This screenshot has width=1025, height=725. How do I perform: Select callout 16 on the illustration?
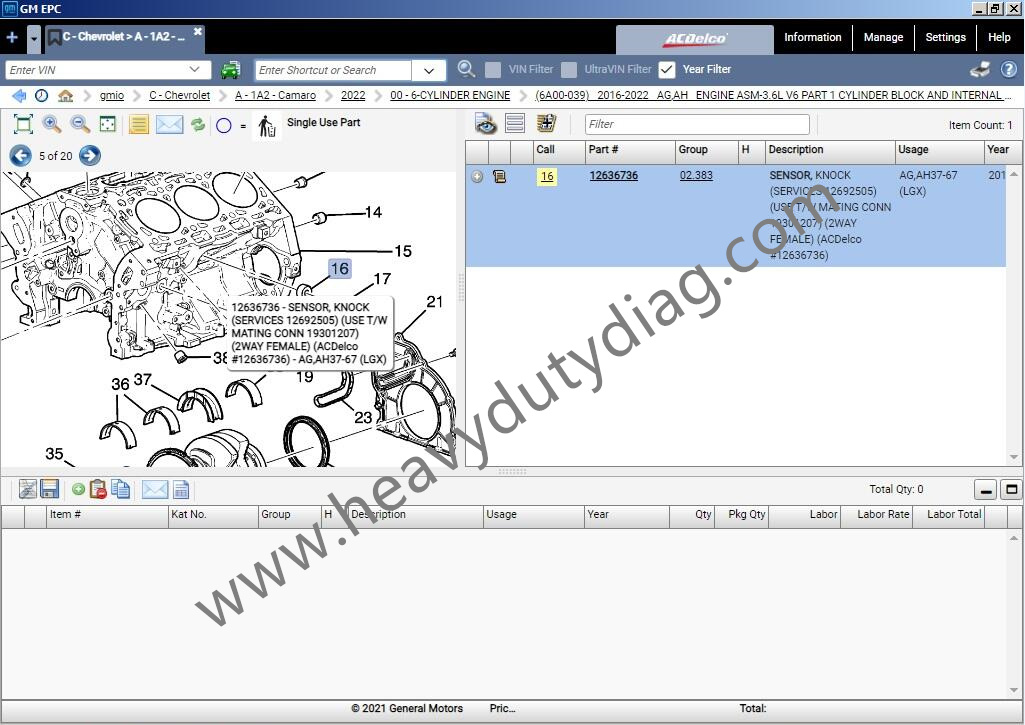pyautogui.click(x=339, y=269)
